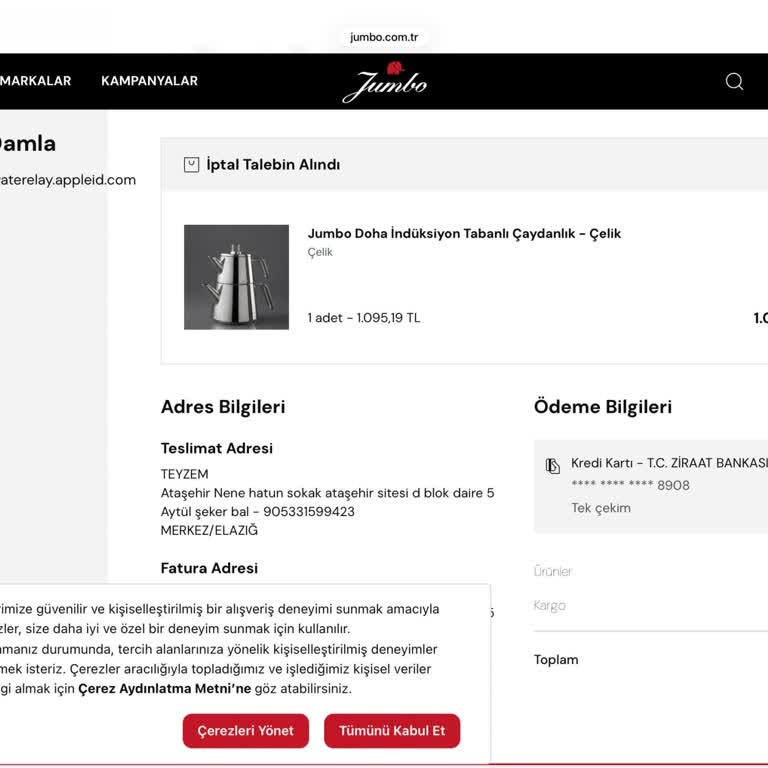
Task: Select the Teslimat Adresi heading
Action: coord(216,449)
